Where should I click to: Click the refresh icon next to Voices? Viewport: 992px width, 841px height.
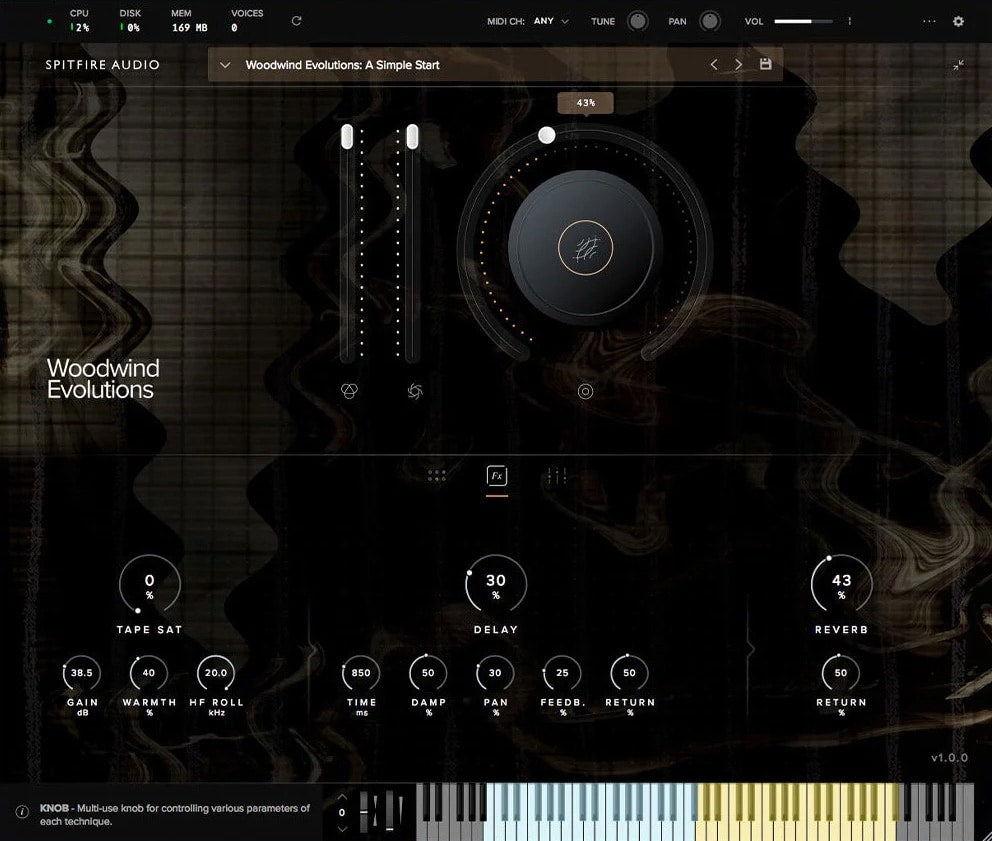coord(296,21)
